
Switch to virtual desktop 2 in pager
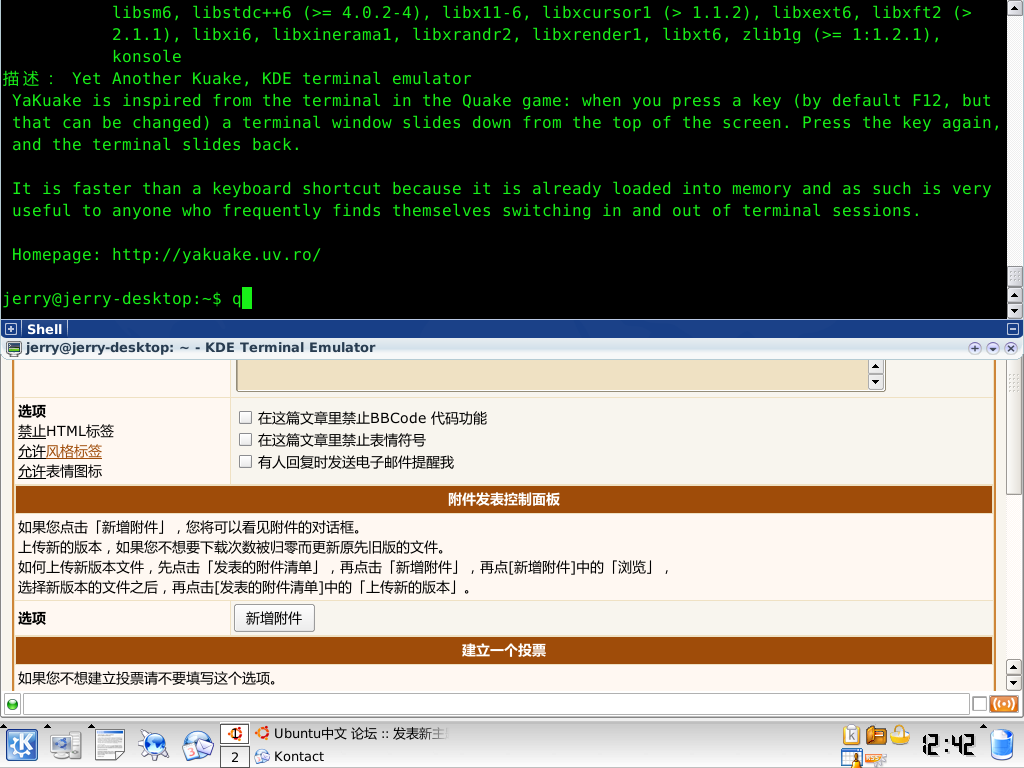234,757
